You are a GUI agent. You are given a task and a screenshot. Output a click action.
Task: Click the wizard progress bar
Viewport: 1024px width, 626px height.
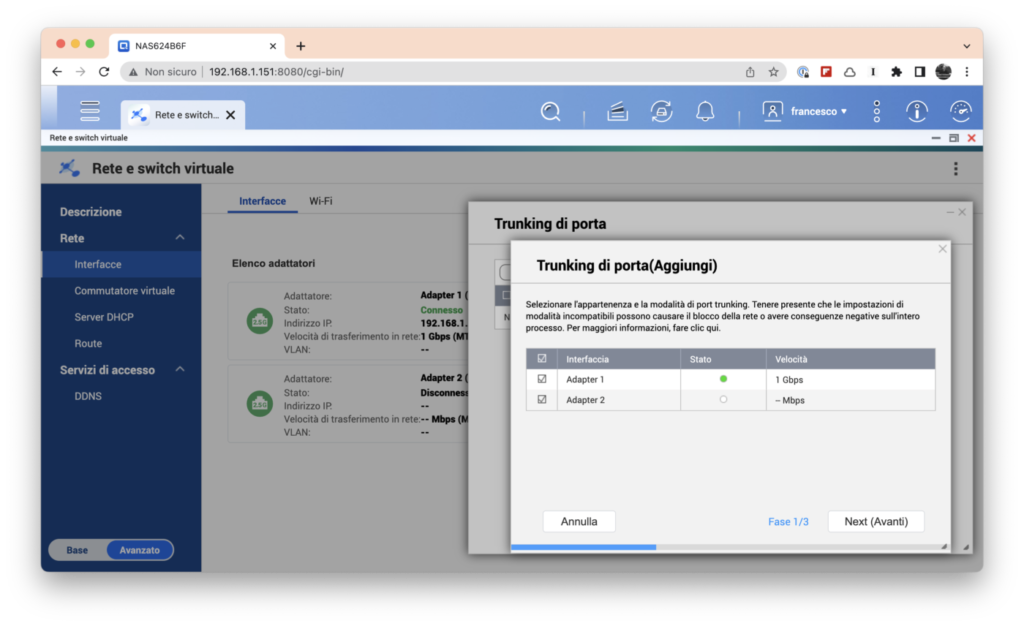coord(730,547)
